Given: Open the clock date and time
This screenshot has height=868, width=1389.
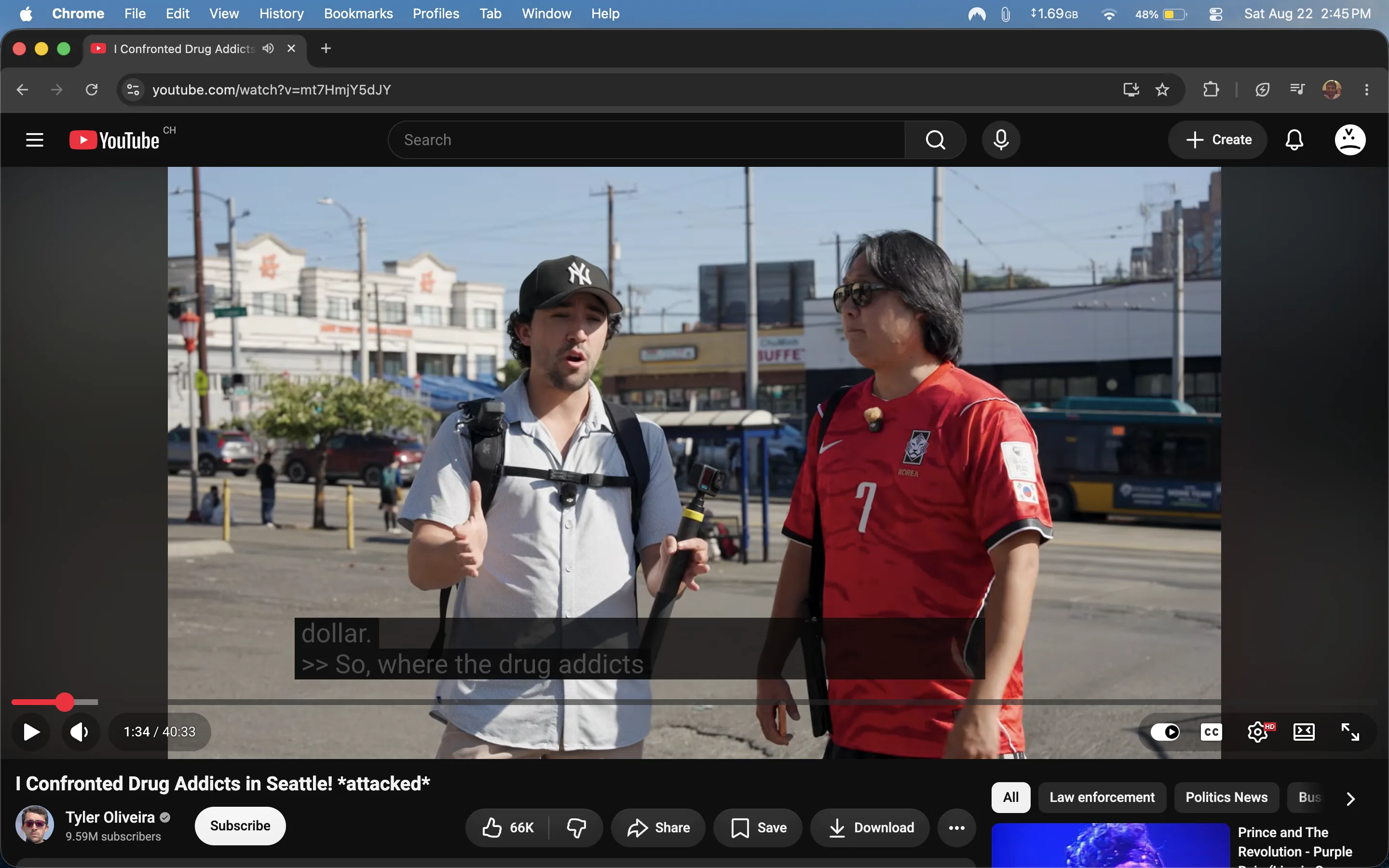Looking at the screenshot, I should [x=1307, y=14].
